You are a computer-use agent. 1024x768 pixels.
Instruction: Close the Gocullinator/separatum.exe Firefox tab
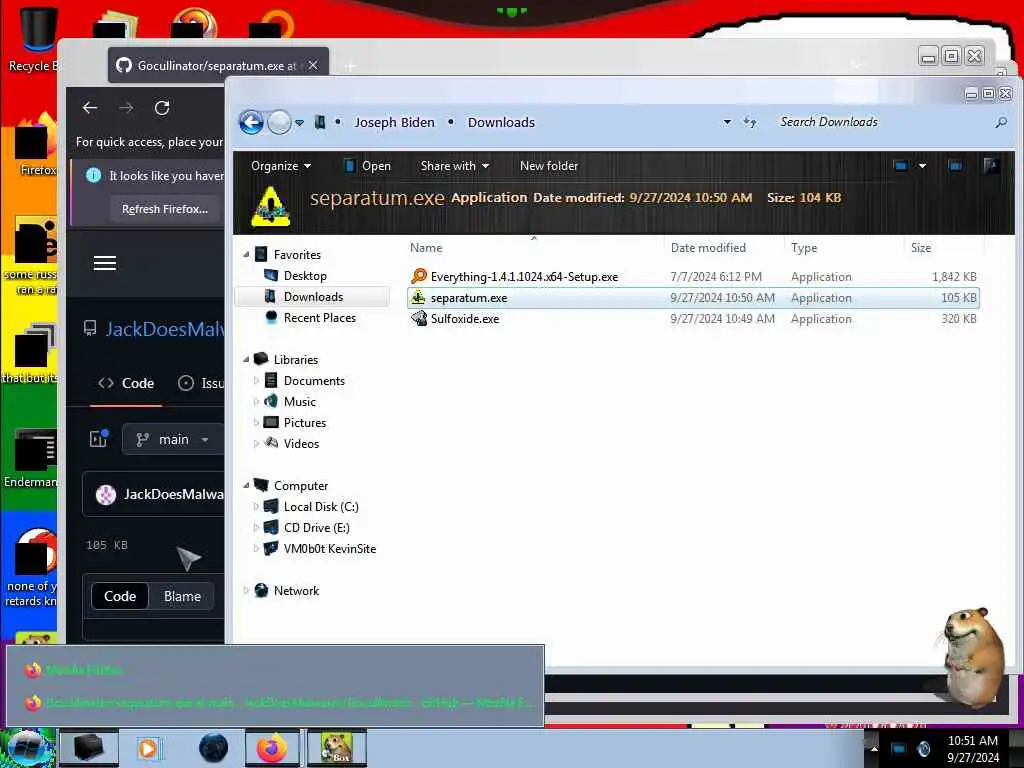point(313,65)
